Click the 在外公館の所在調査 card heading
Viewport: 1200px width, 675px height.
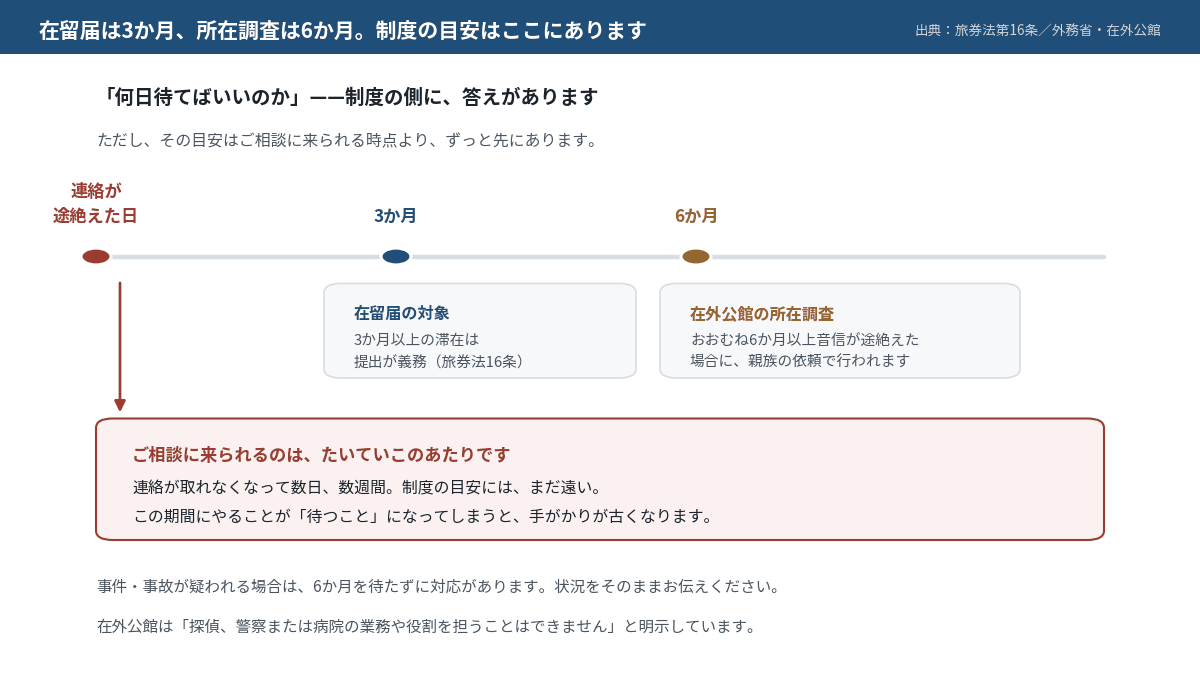pyautogui.click(x=762, y=314)
